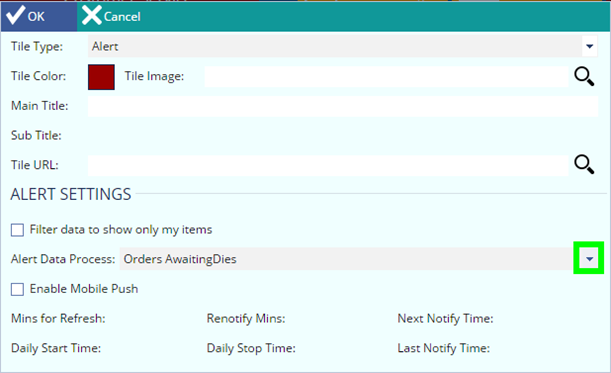The height and width of the screenshot is (373, 611).
Task: Click the ALERT SETTINGS section heading
Action: (x=71, y=194)
